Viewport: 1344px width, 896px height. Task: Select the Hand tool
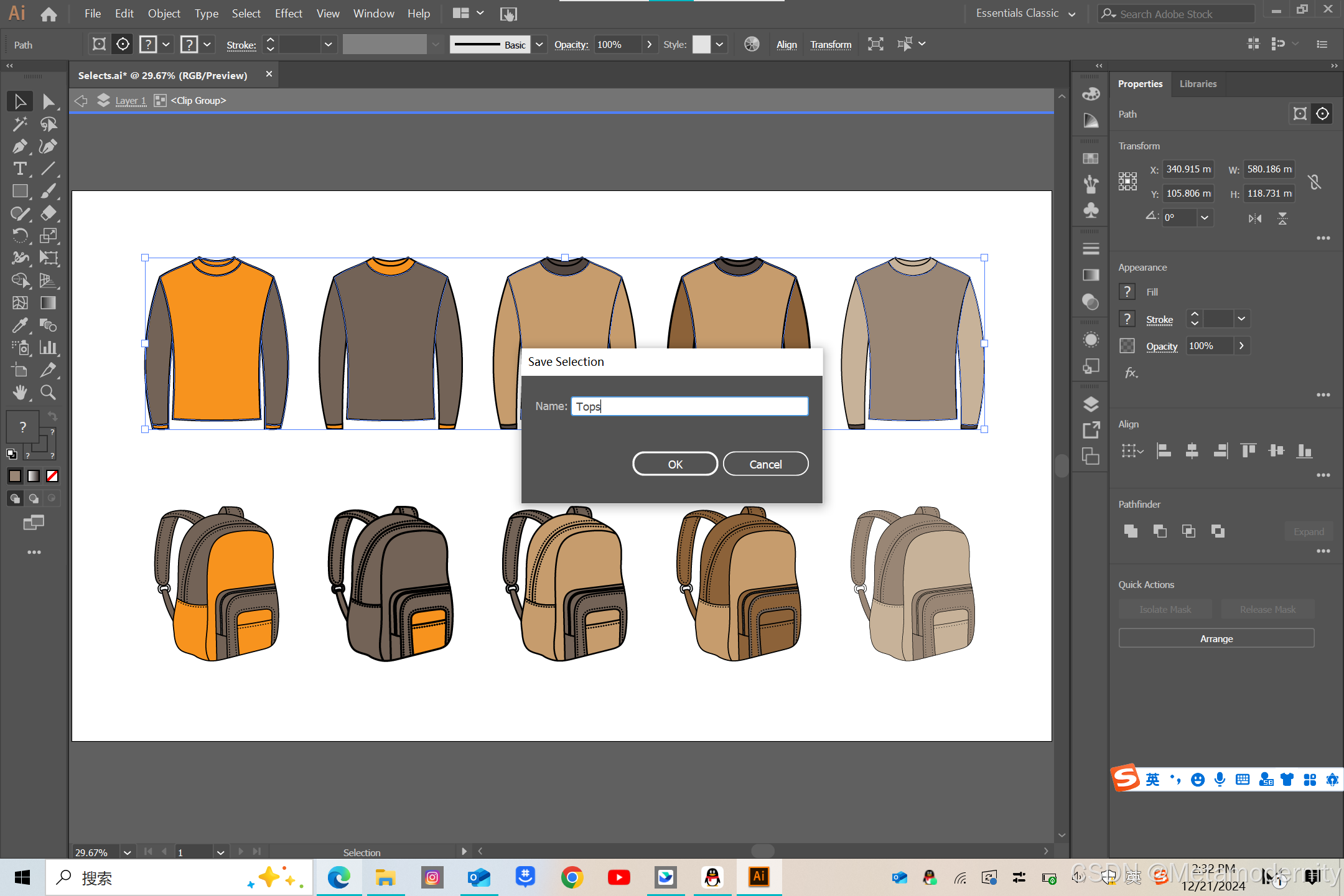coord(19,392)
